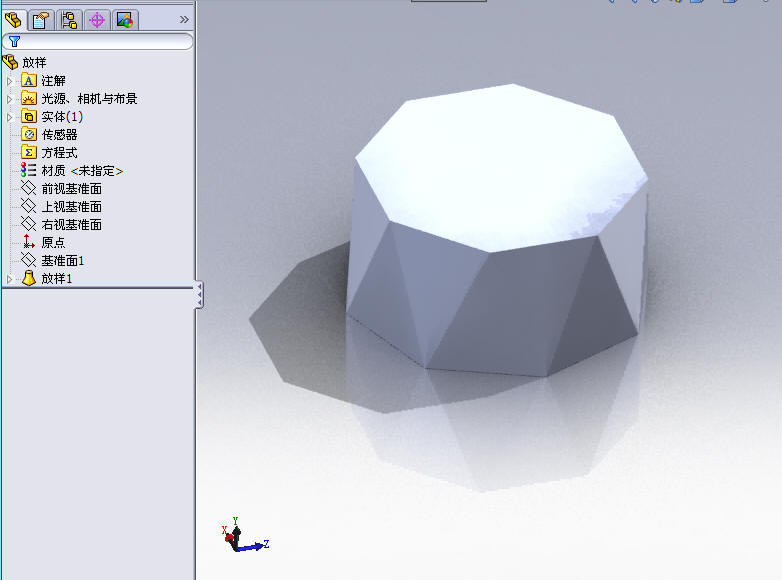Open the FeatureManager design tree tab

(13, 20)
